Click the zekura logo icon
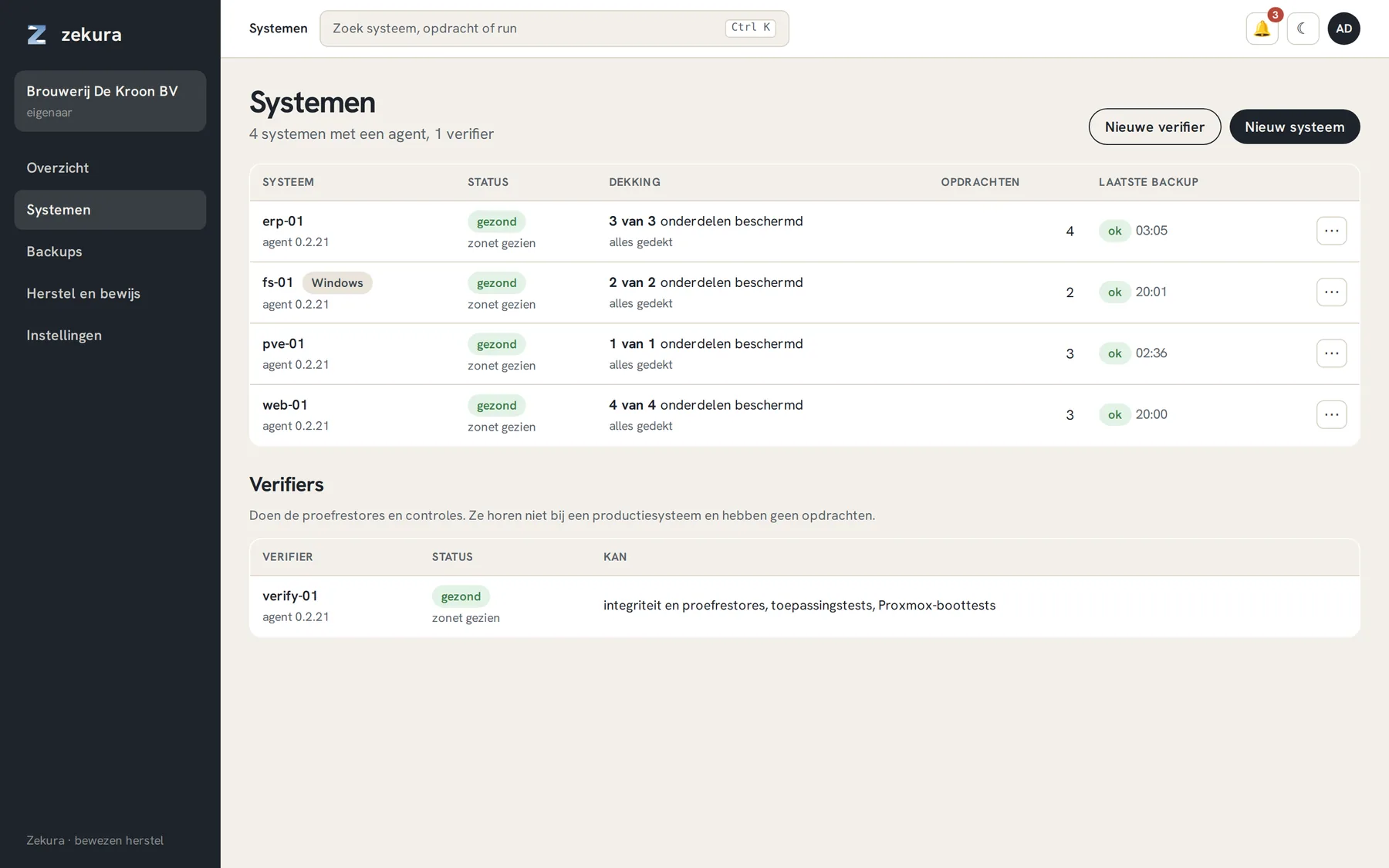1389x868 pixels. pos(37,35)
